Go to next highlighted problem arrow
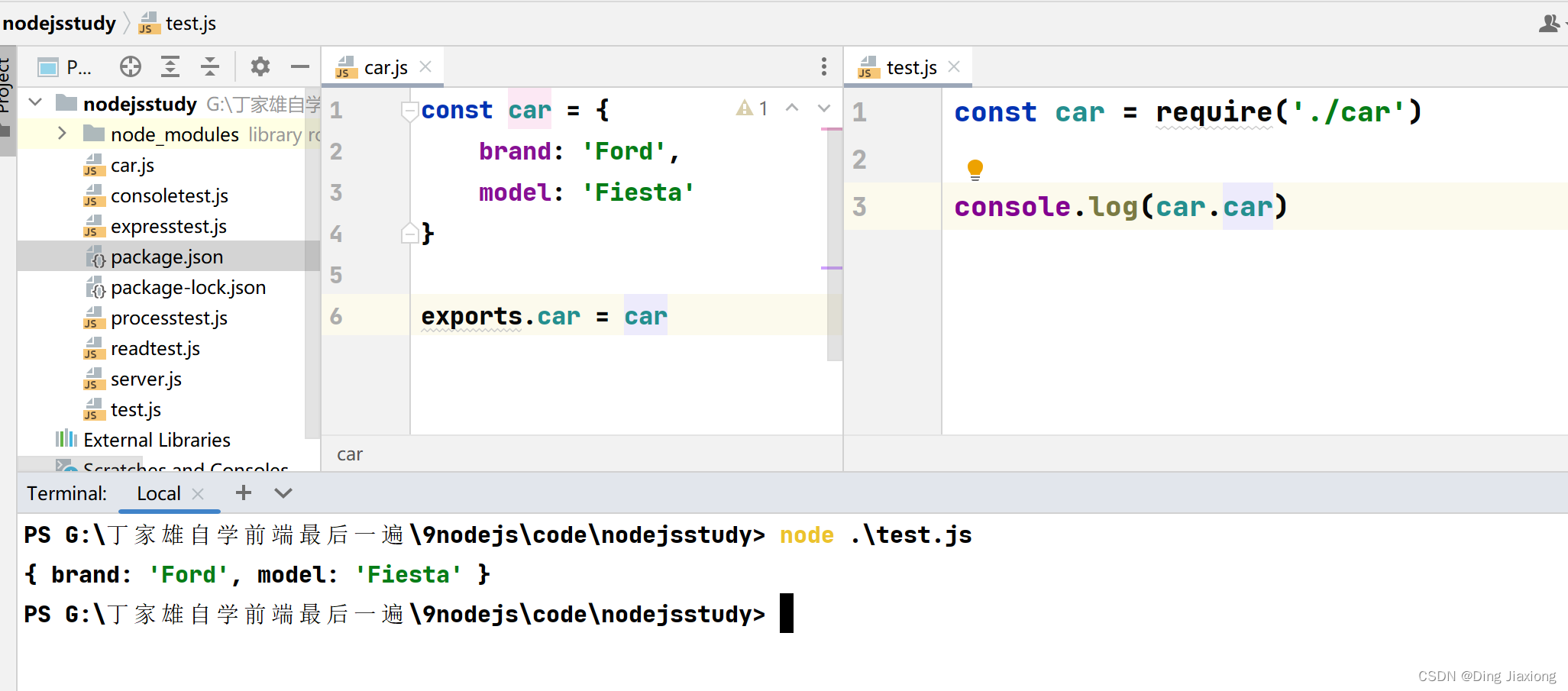Viewport: 1568px width, 691px height. coord(824,108)
